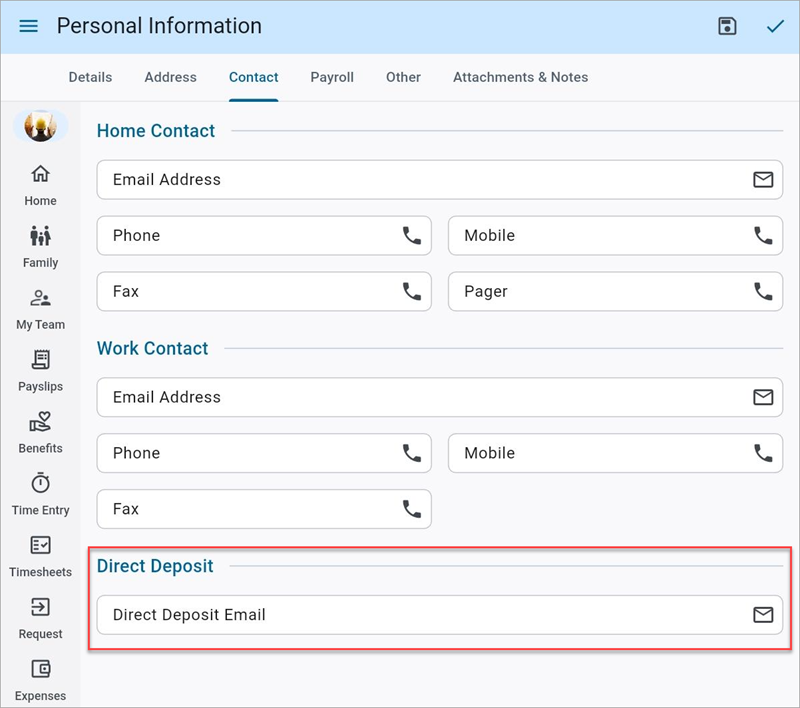The width and height of the screenshot is (800, 708).
Task: Click the user profile avatar picture
Action: coord(40,127)
